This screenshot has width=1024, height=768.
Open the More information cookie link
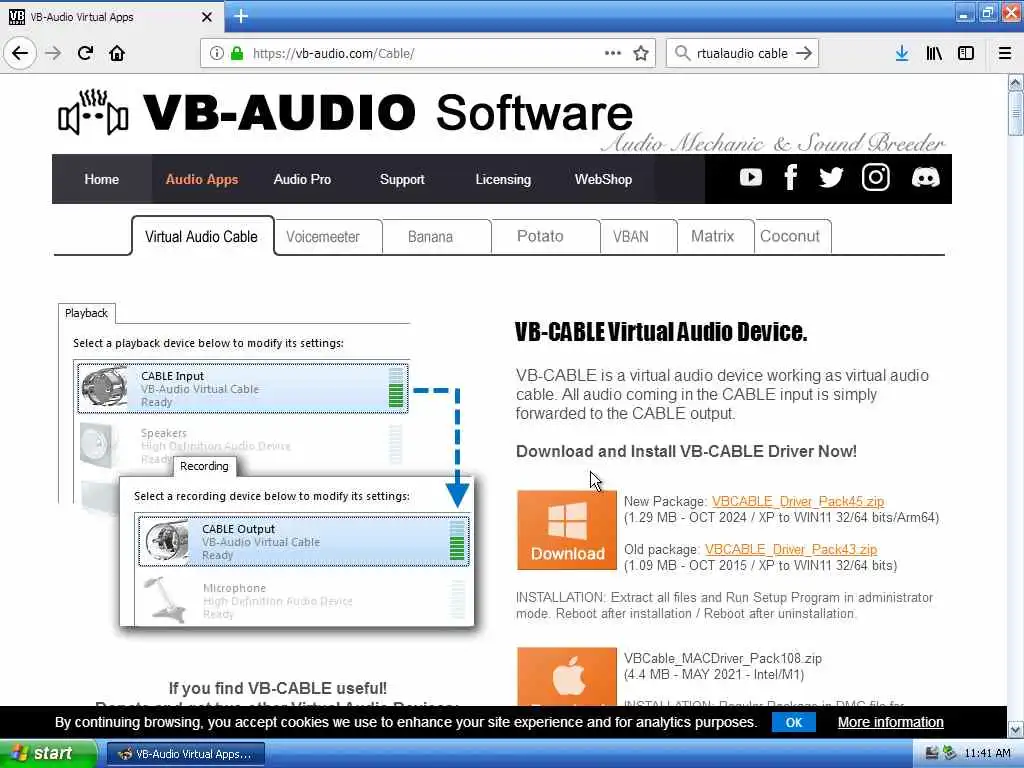pyautogui.click(x=891, y=722)
